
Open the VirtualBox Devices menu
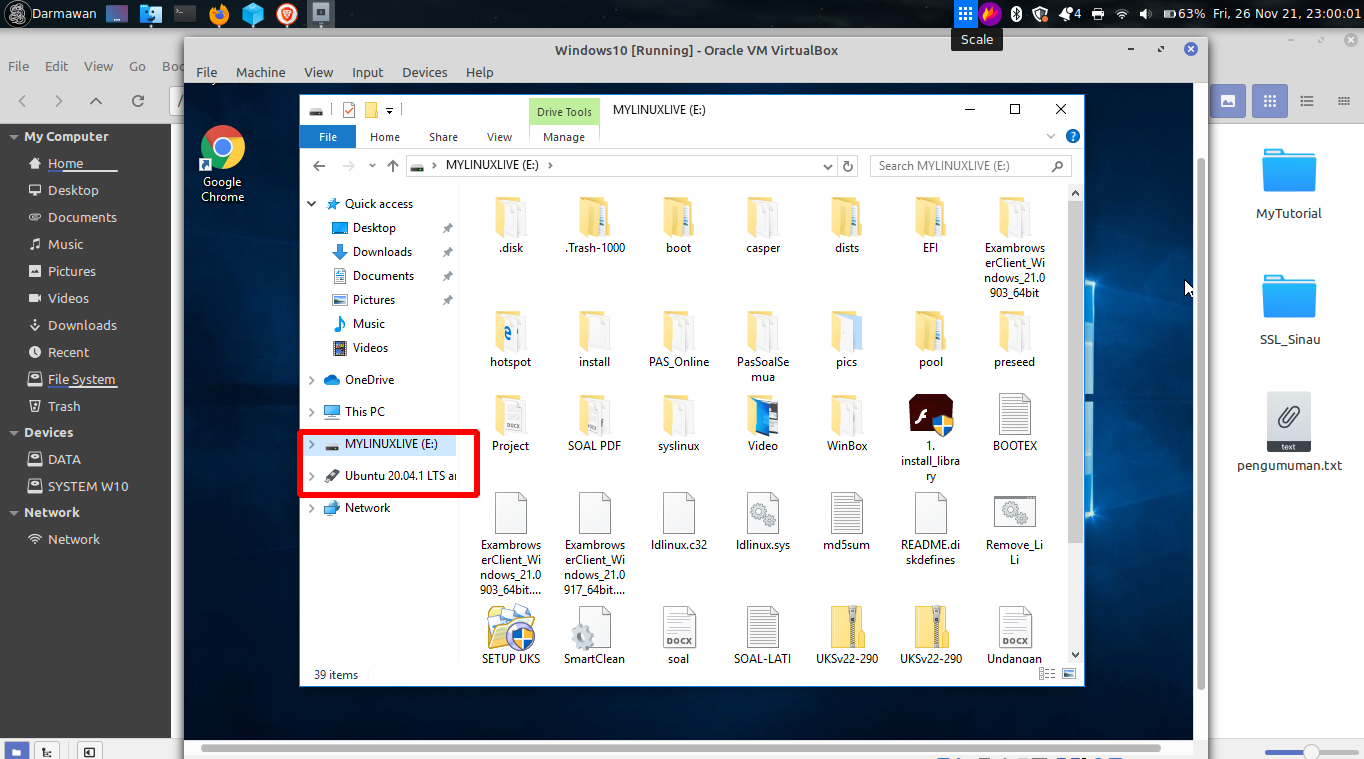coord(424,72)
